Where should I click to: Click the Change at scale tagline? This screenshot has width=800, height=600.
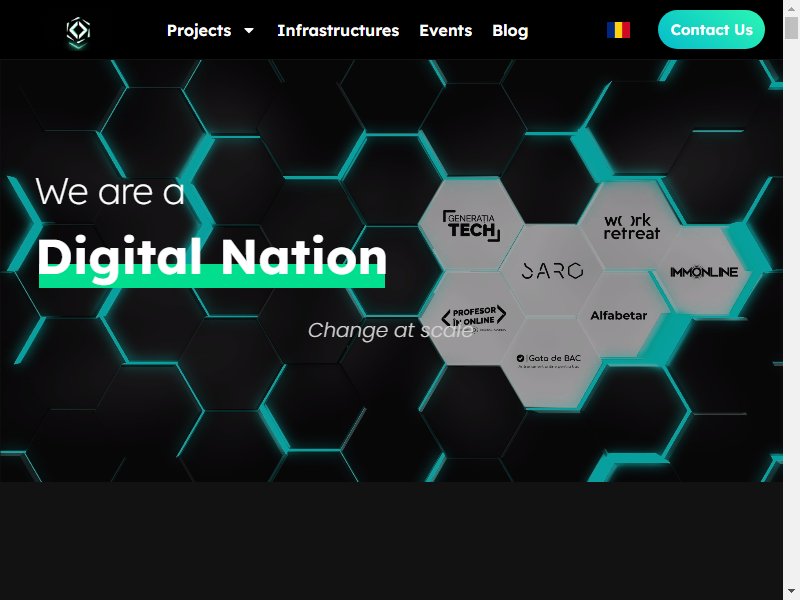pyautogui.click(x=391, y=331)
